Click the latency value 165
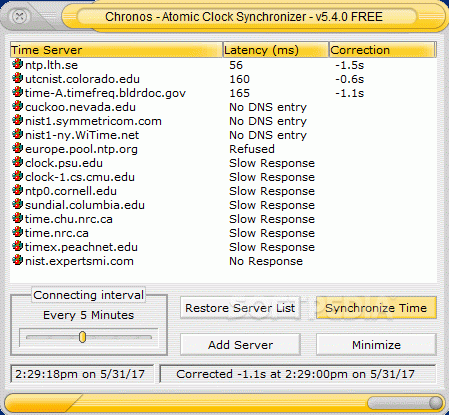Image resolution: width=449 pixels, height=415 pixels. click(x=239, y=93)
